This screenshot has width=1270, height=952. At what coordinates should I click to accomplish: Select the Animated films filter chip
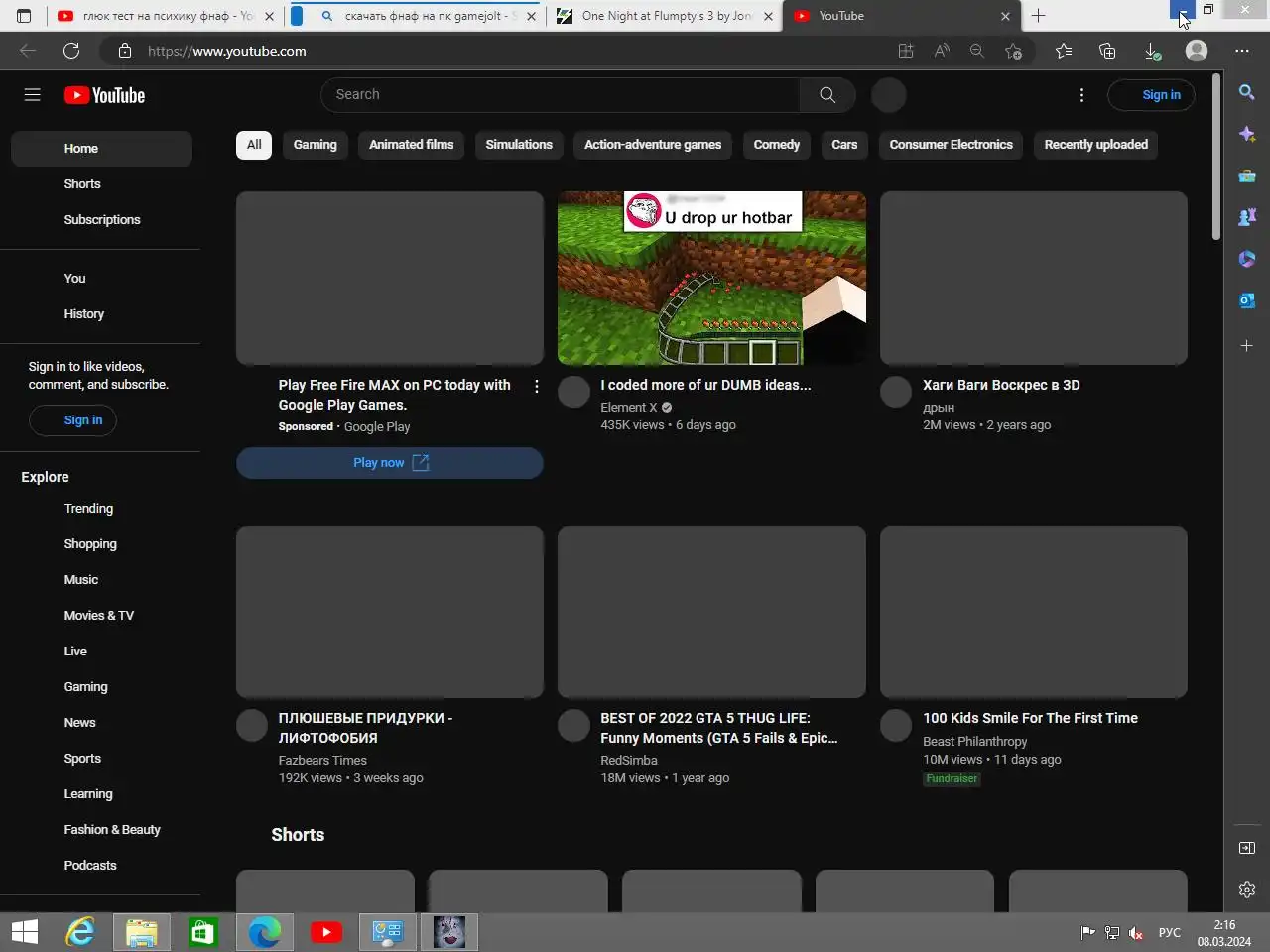(x=411, y=145)
